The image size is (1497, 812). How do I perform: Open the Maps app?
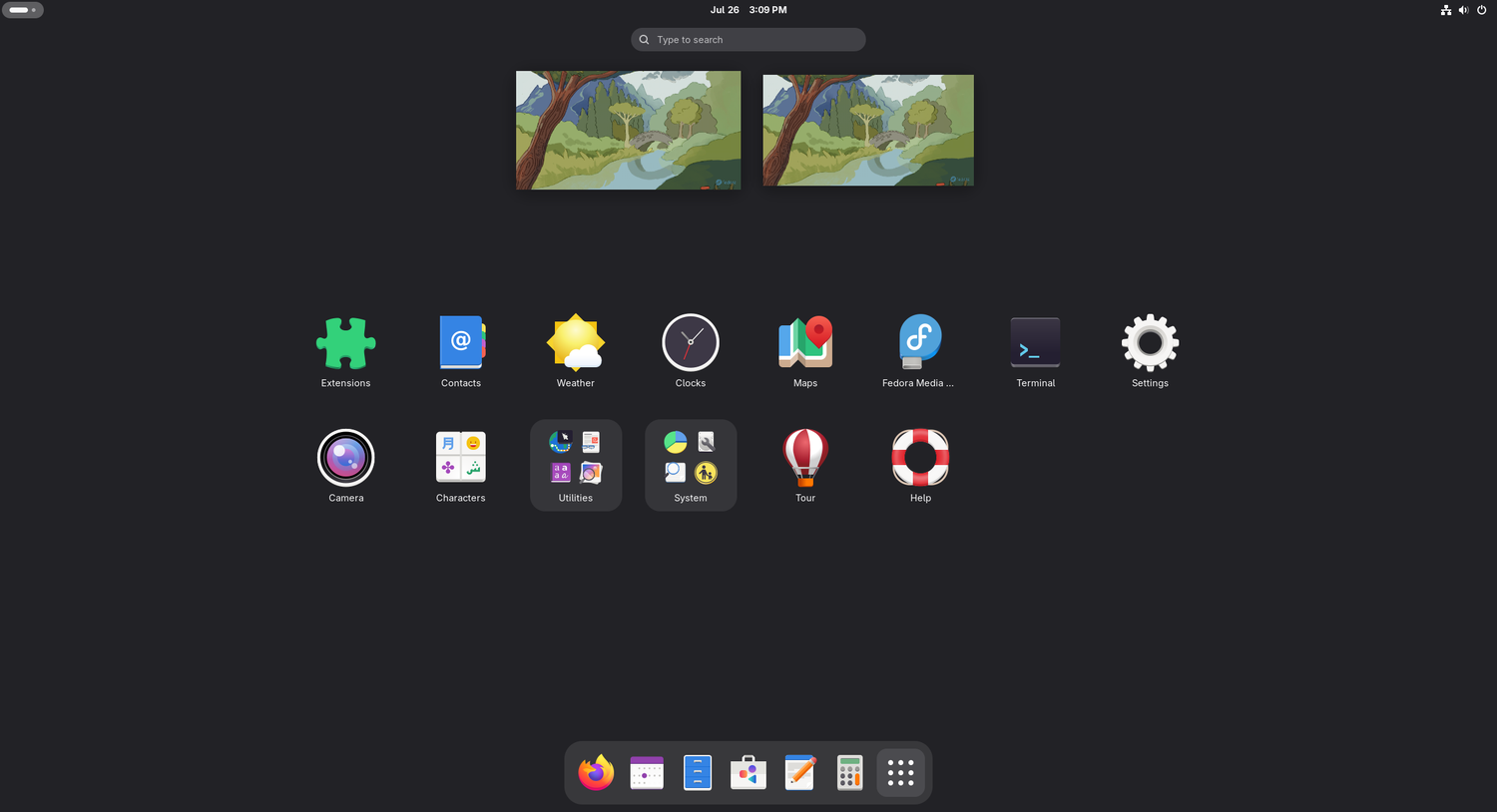pos(805,351)
